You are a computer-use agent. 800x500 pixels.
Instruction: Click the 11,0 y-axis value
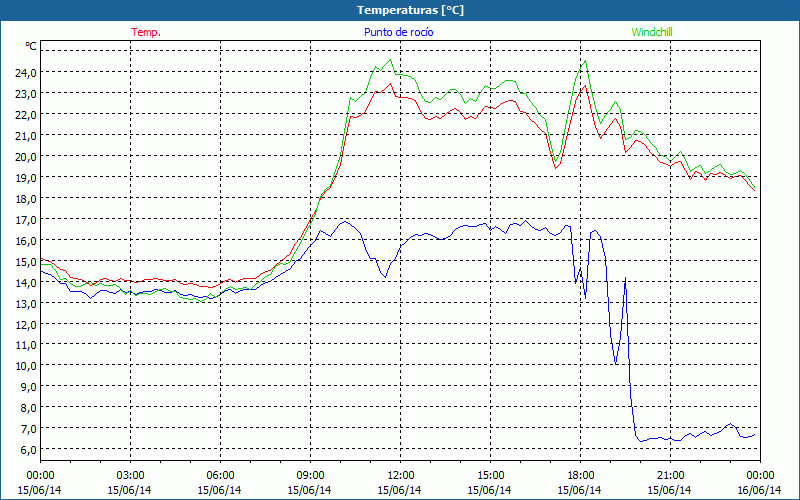(26, 345)
